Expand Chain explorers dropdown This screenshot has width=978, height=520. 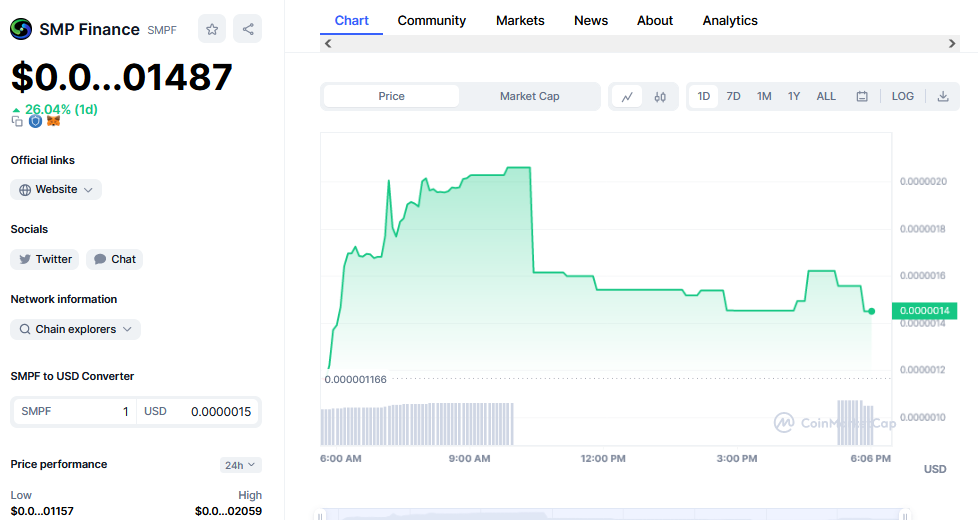(75, 329)
